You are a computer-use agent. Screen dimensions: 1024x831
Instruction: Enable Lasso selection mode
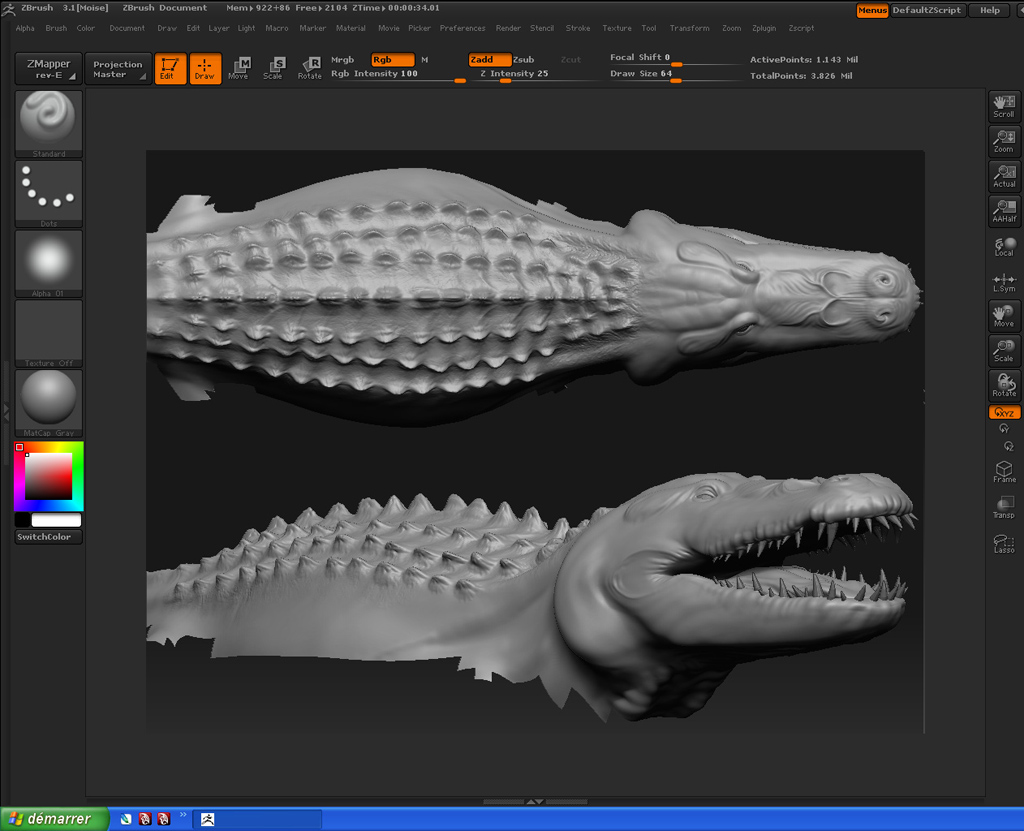coord(1004,543)
